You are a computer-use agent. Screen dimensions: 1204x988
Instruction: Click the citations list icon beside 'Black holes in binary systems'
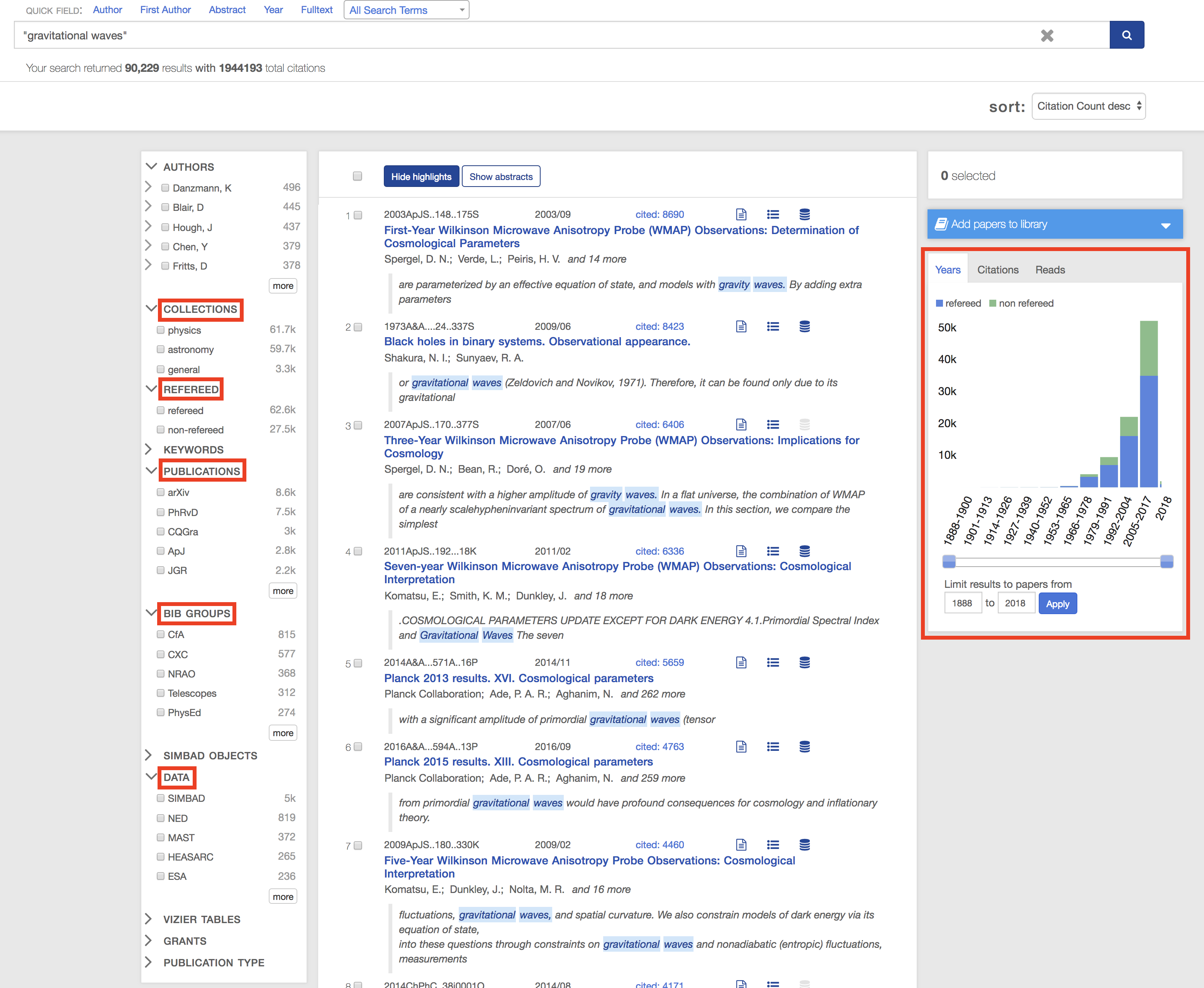[x=773, y=326]
